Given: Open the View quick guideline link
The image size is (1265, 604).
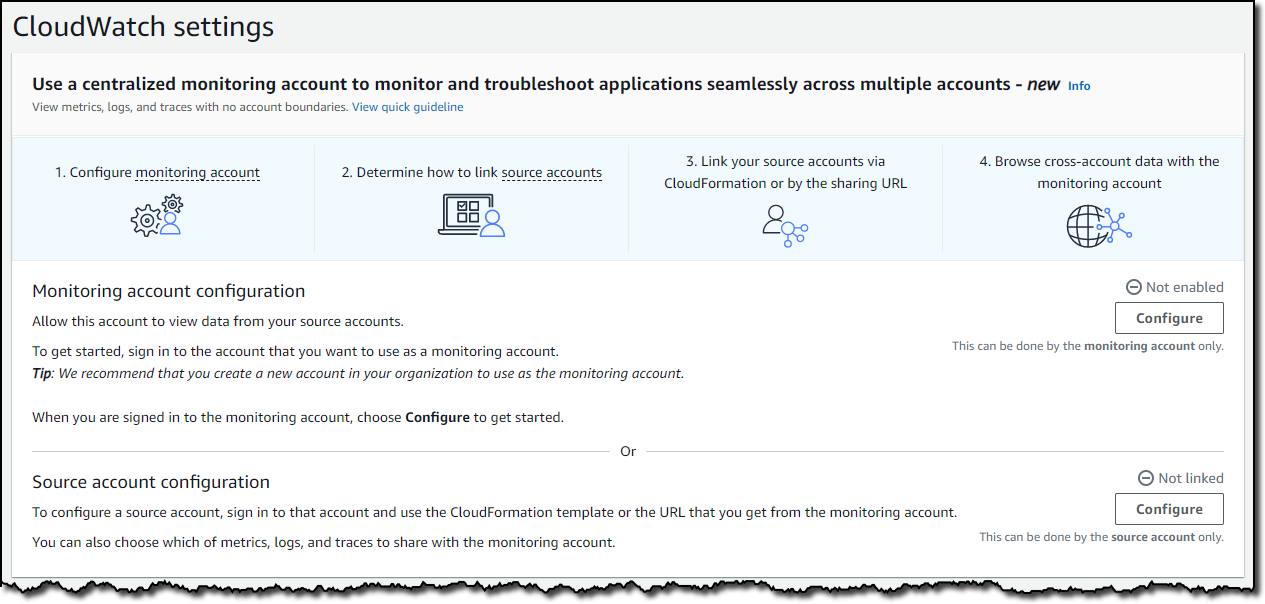Looking at the screenshot, I should tap(407, 107).
